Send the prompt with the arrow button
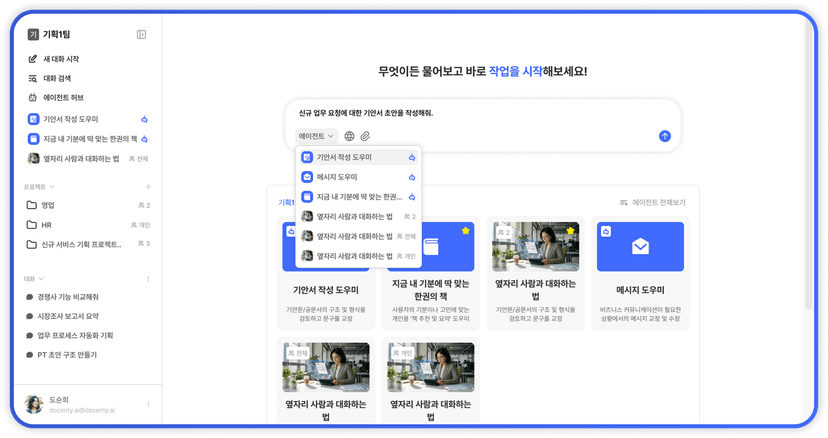This screenshot has width=828, height=438. point(665,136)
